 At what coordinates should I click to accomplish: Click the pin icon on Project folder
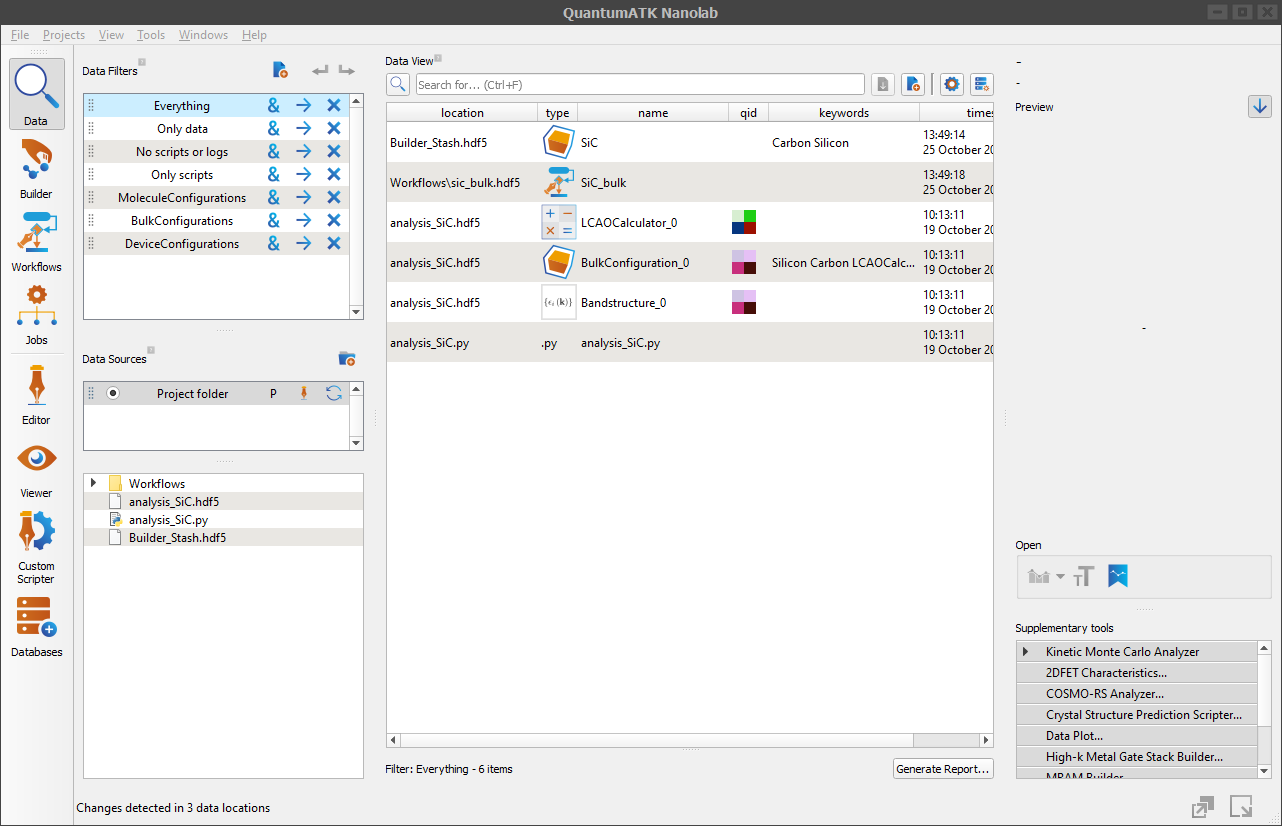coord(304,394)
